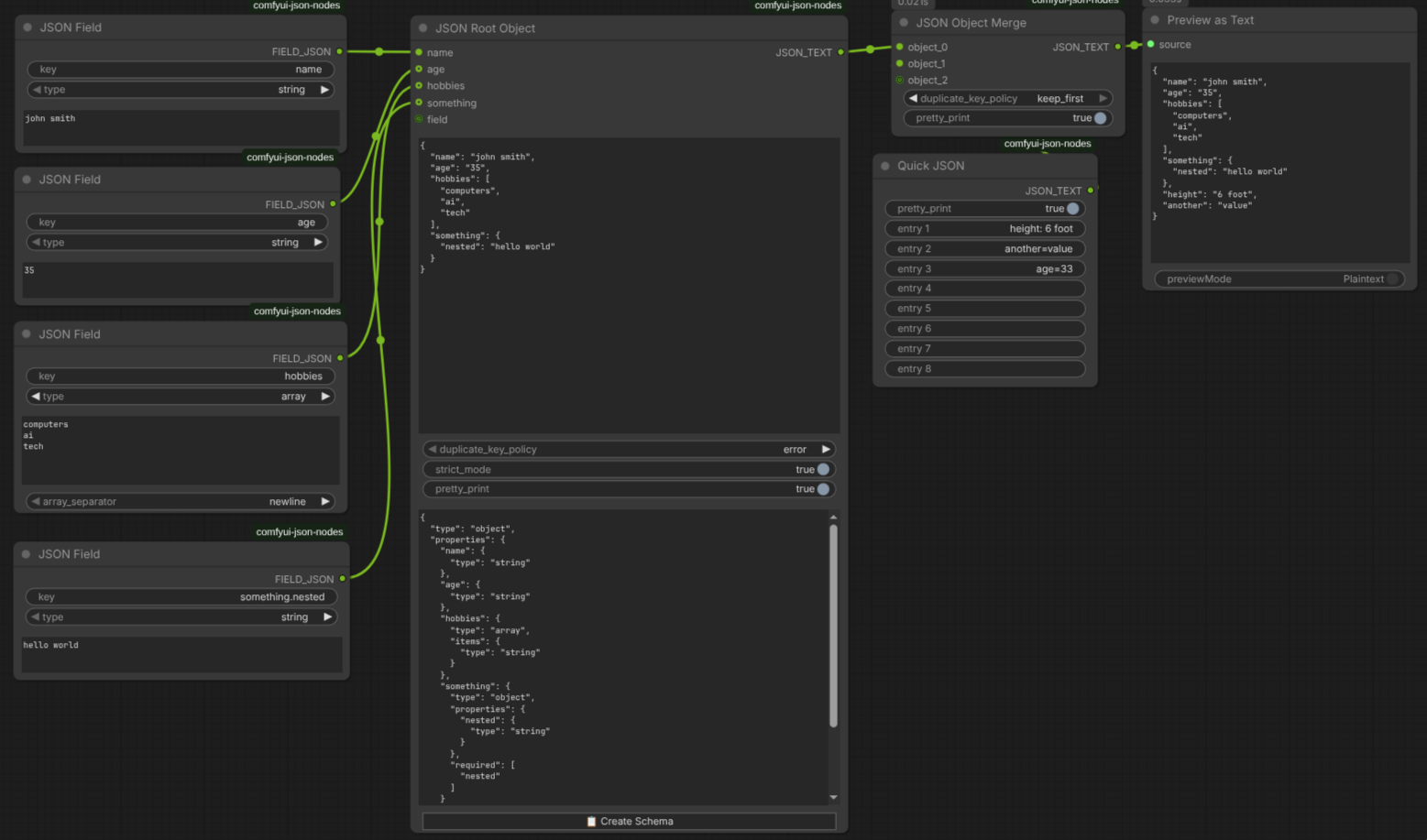Screen dimensions: 1427x840
Task: Click the empty entry 8 field in Quick JSON
Action: point(985,369)
